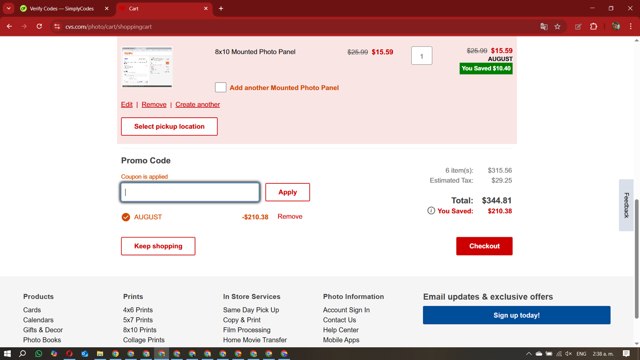This screenshot has height=360, width=640.
Task: Click the OneDrive cloud tray icon
Action: point(539,353)
